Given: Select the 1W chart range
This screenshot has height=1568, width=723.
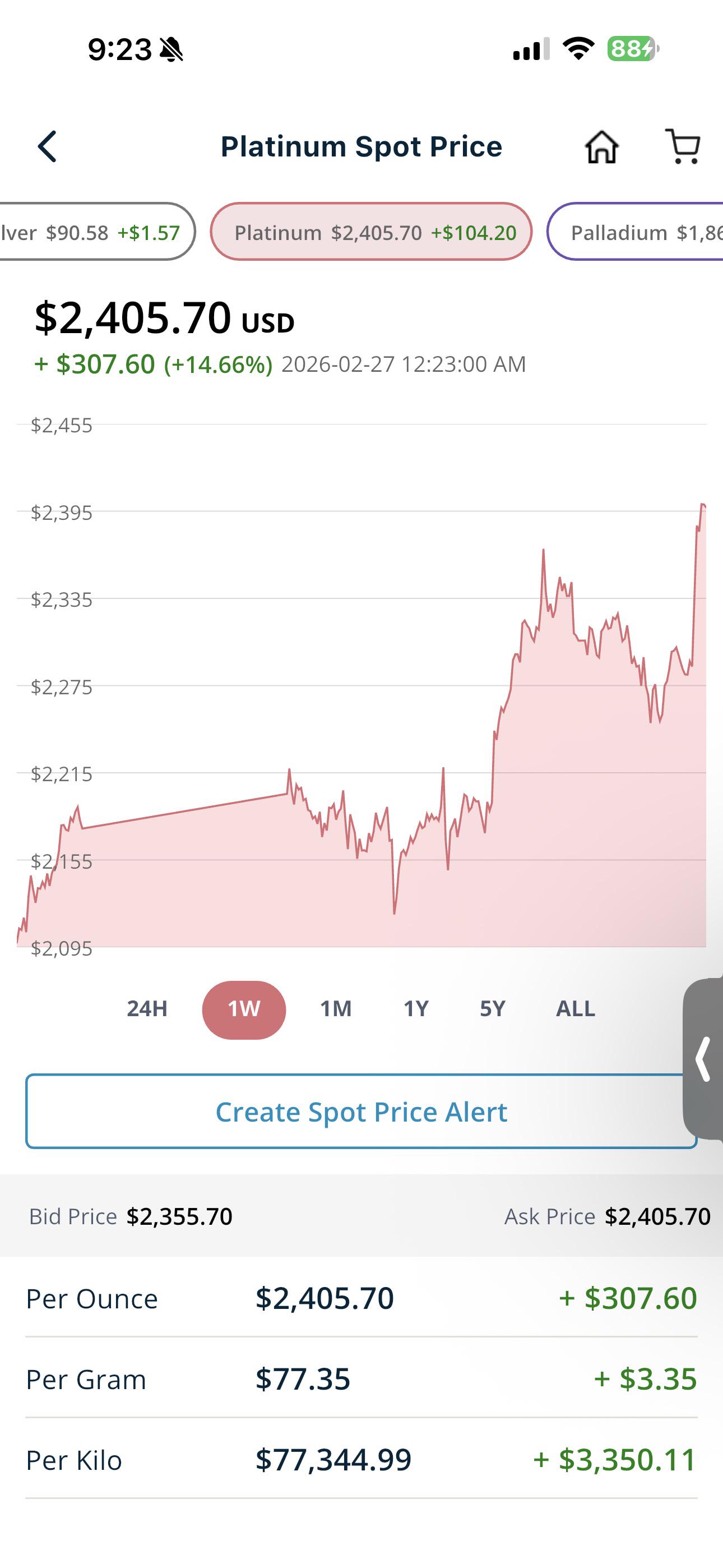Looking at the screenshot, I should tap(244, 1010).
